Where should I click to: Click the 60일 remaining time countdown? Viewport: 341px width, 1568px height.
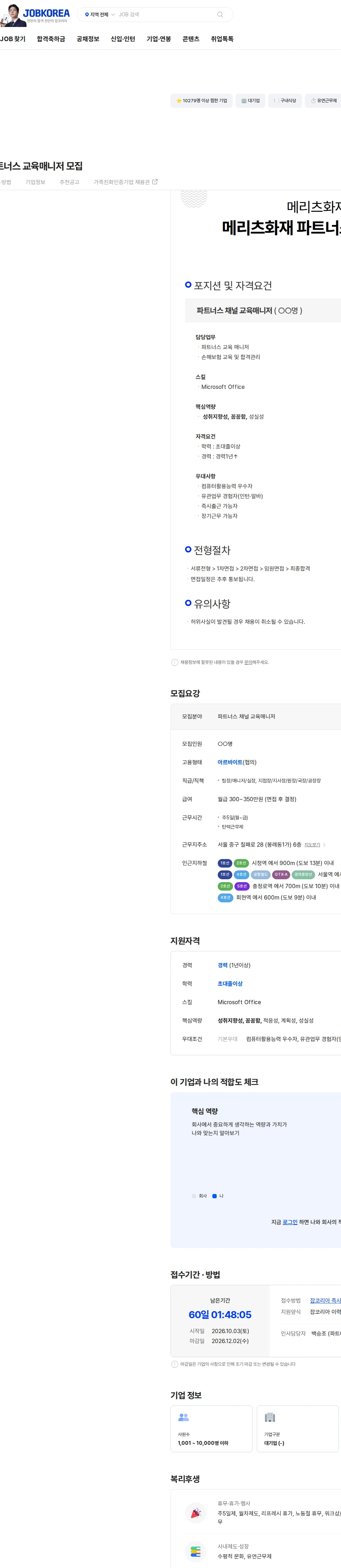pos(220,1315)
